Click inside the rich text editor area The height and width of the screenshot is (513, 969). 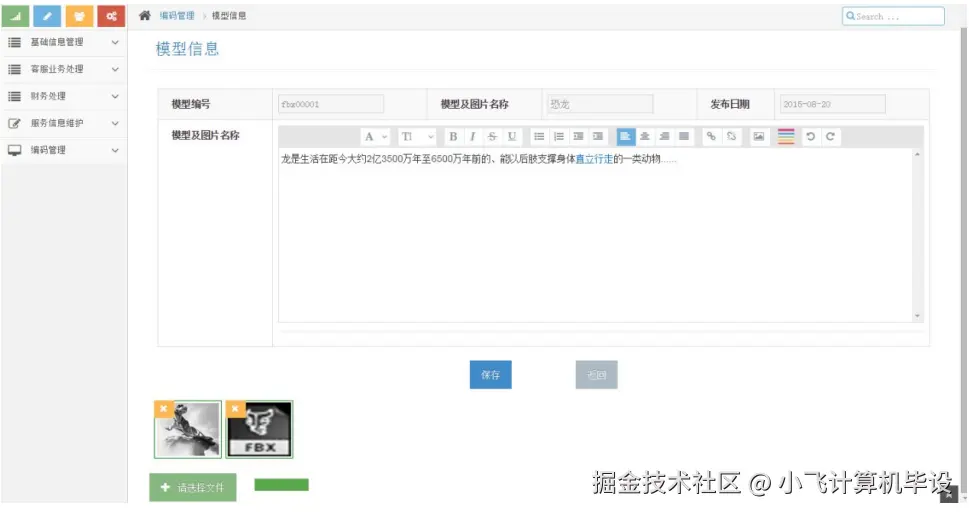pos(595,235)
